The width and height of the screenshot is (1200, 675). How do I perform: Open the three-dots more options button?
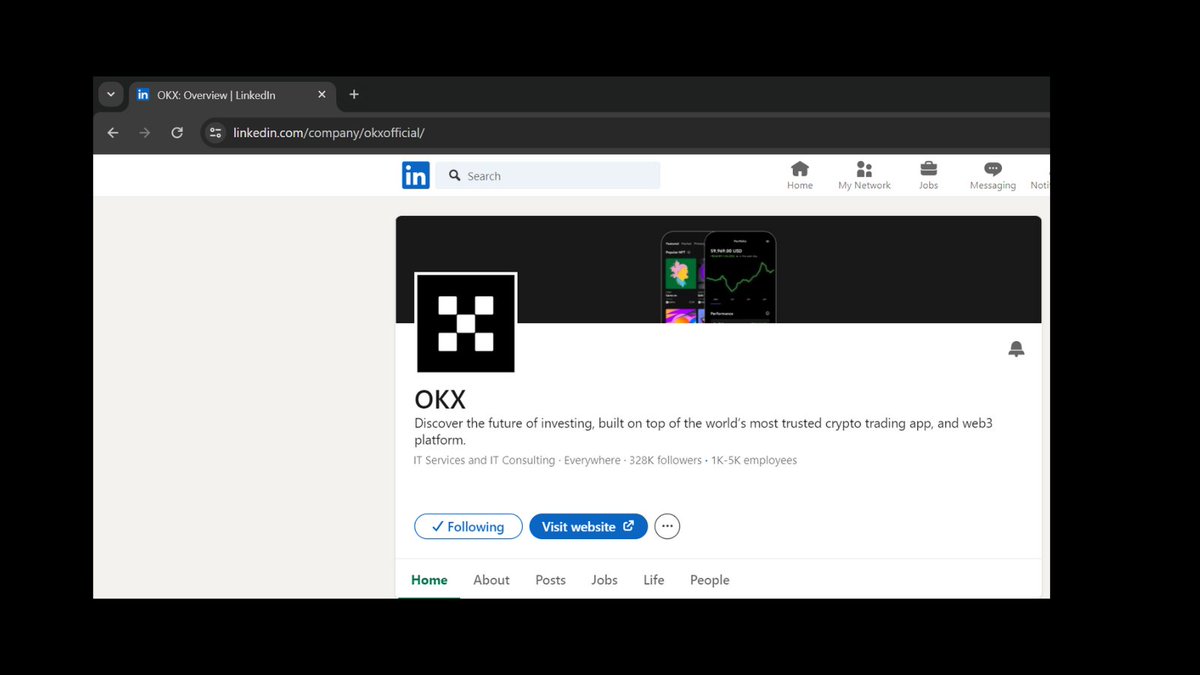point(667,527)
